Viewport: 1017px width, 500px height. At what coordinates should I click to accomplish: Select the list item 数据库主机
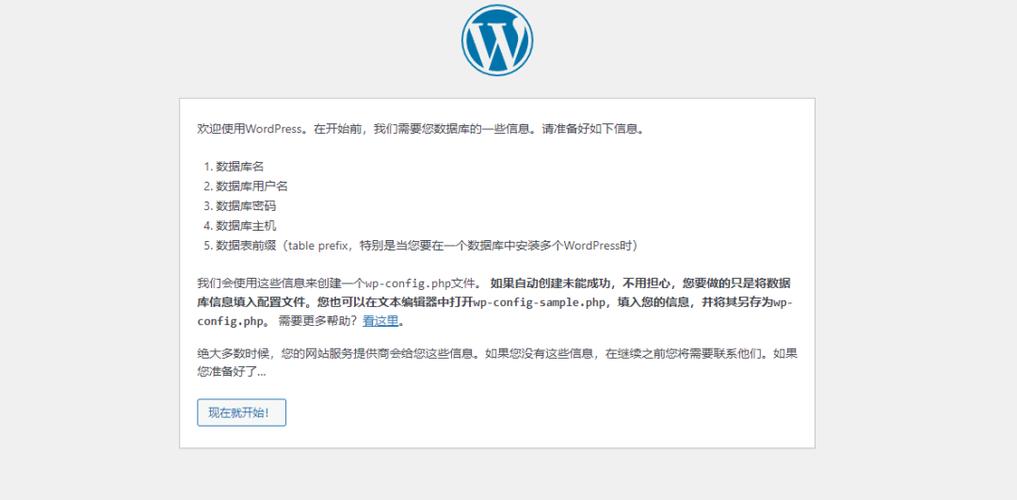tap(246, 226)
